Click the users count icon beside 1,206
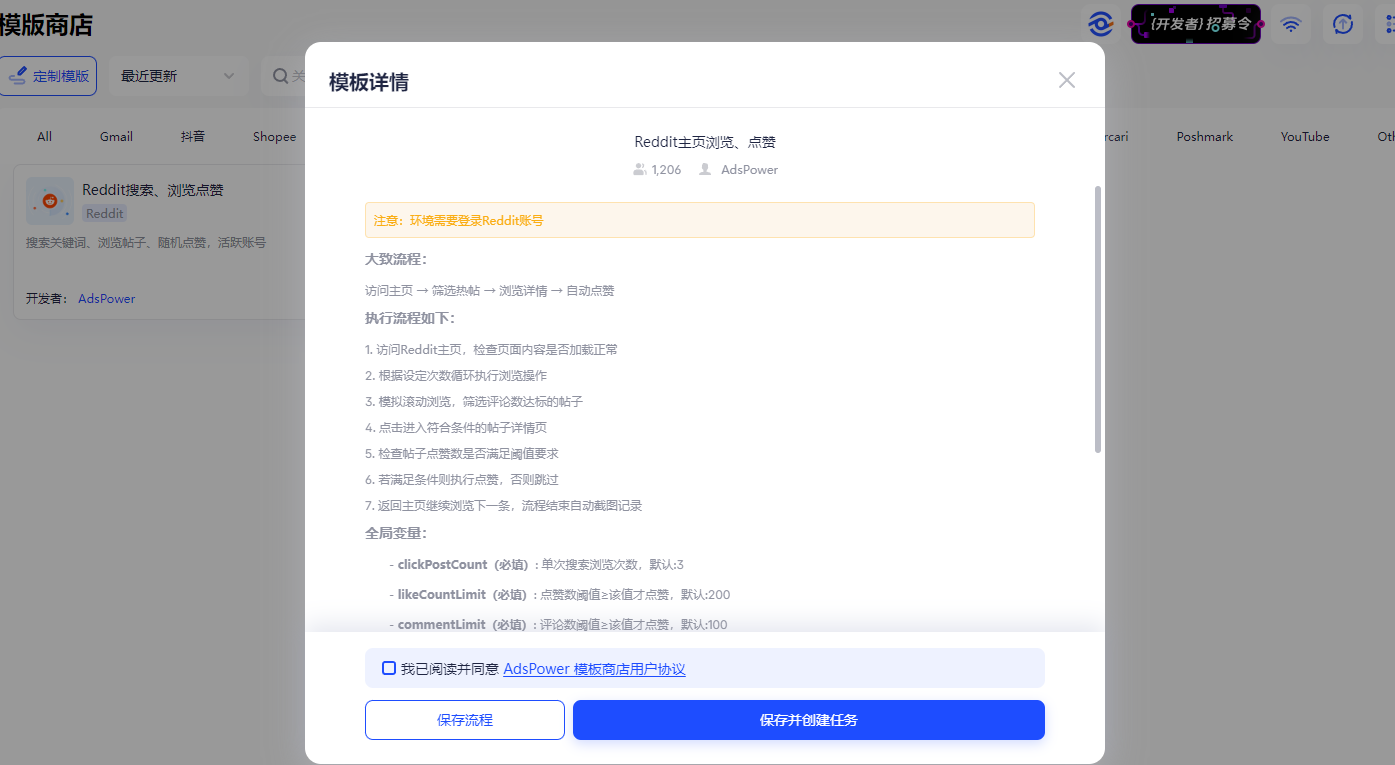1395x765 pixels. [x=640, y=170]
